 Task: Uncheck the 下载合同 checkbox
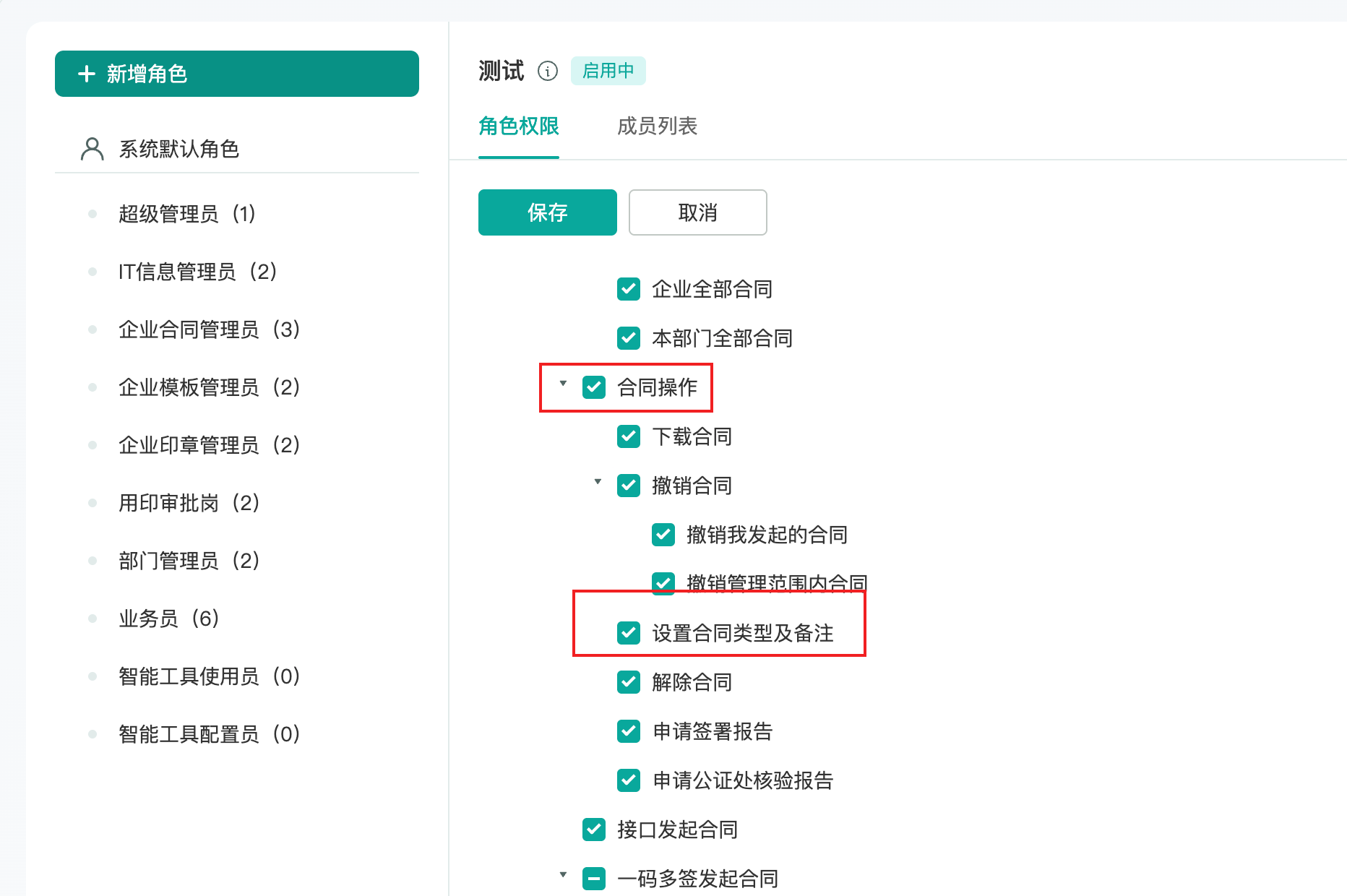point(629,436)
